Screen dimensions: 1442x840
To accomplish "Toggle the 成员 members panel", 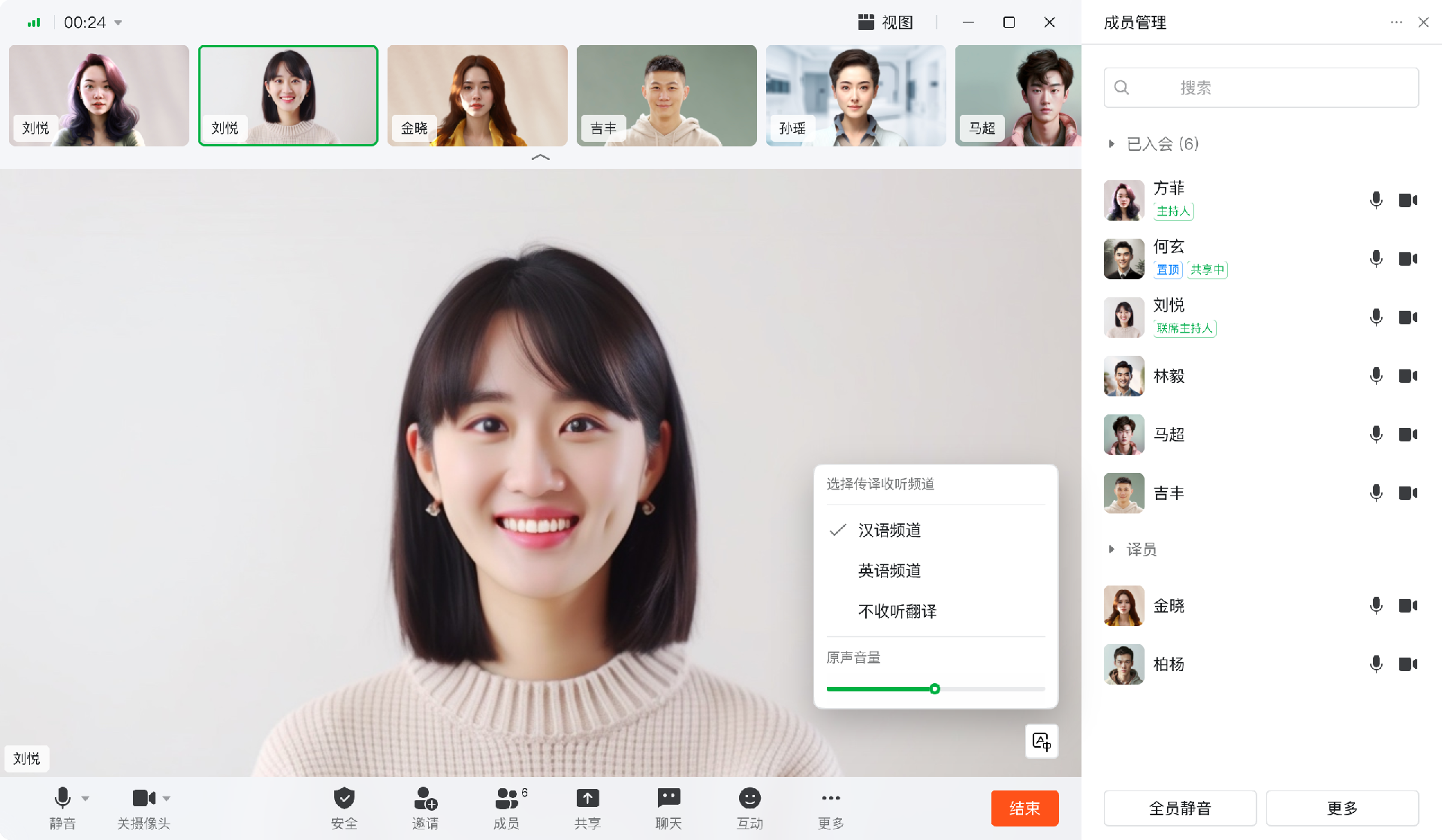I will click(507, 798).
